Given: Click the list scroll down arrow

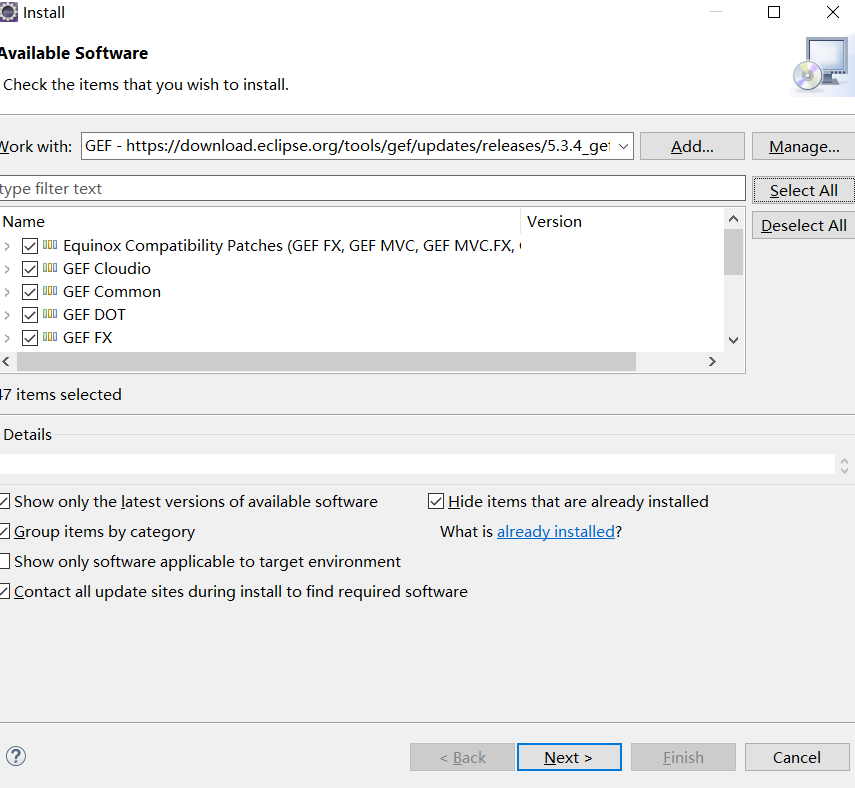Looking at the screenshot, I should click(x=733, y=340).
